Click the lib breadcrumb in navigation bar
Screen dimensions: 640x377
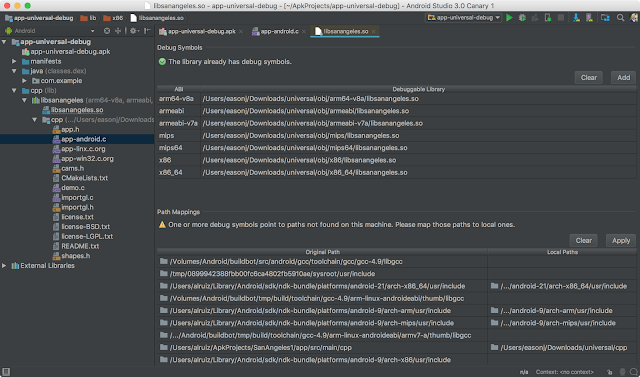89,18
